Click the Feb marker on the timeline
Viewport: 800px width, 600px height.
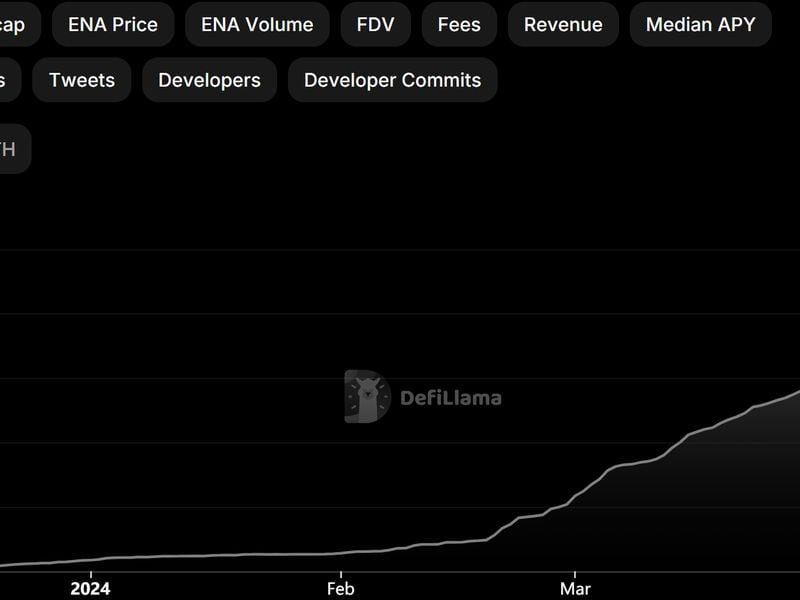coord(339,588)
